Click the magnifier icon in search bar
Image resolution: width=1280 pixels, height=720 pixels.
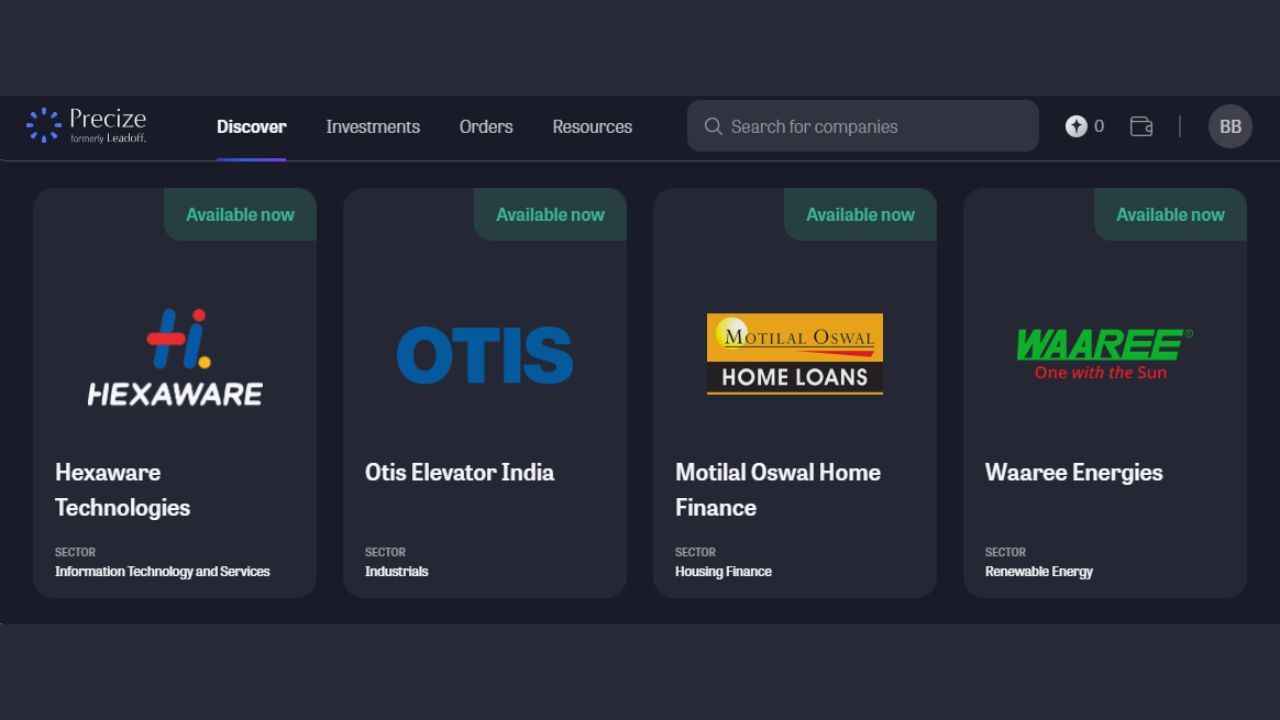pos(713,126)
